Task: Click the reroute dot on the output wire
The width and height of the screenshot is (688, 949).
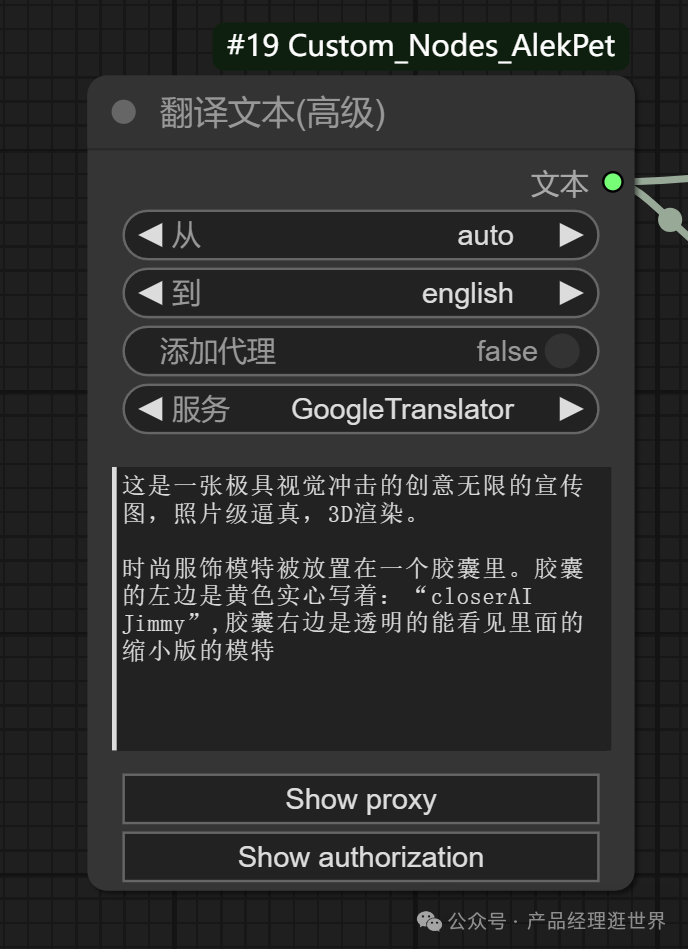Action: tap(669, 219)
